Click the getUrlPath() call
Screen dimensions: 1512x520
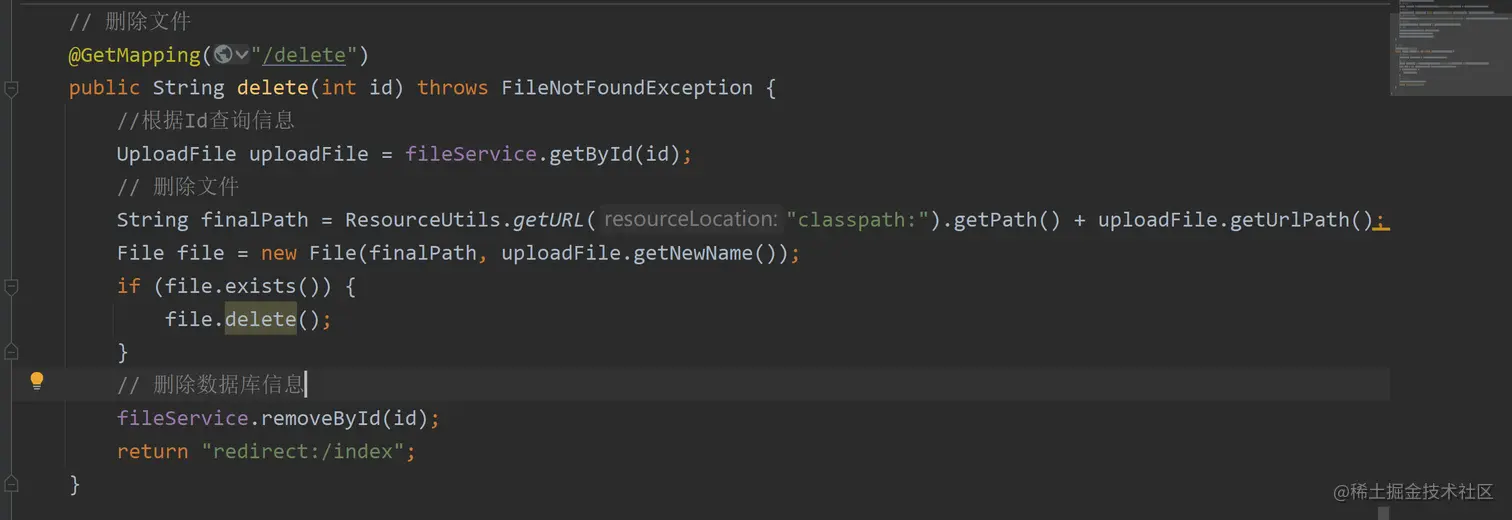coord(1302,220)
